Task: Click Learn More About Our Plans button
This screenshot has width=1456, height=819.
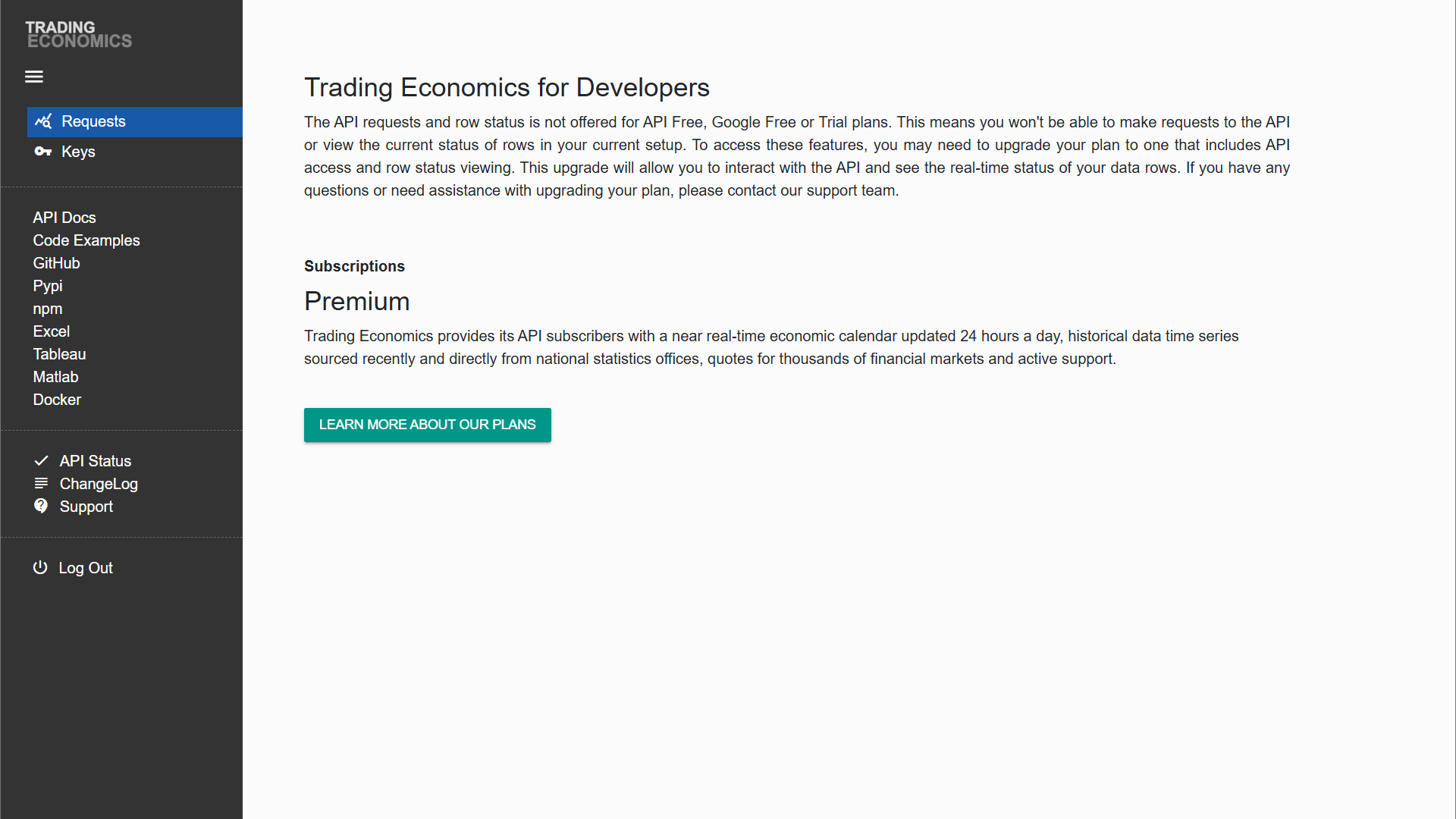Action: point(428,425)
